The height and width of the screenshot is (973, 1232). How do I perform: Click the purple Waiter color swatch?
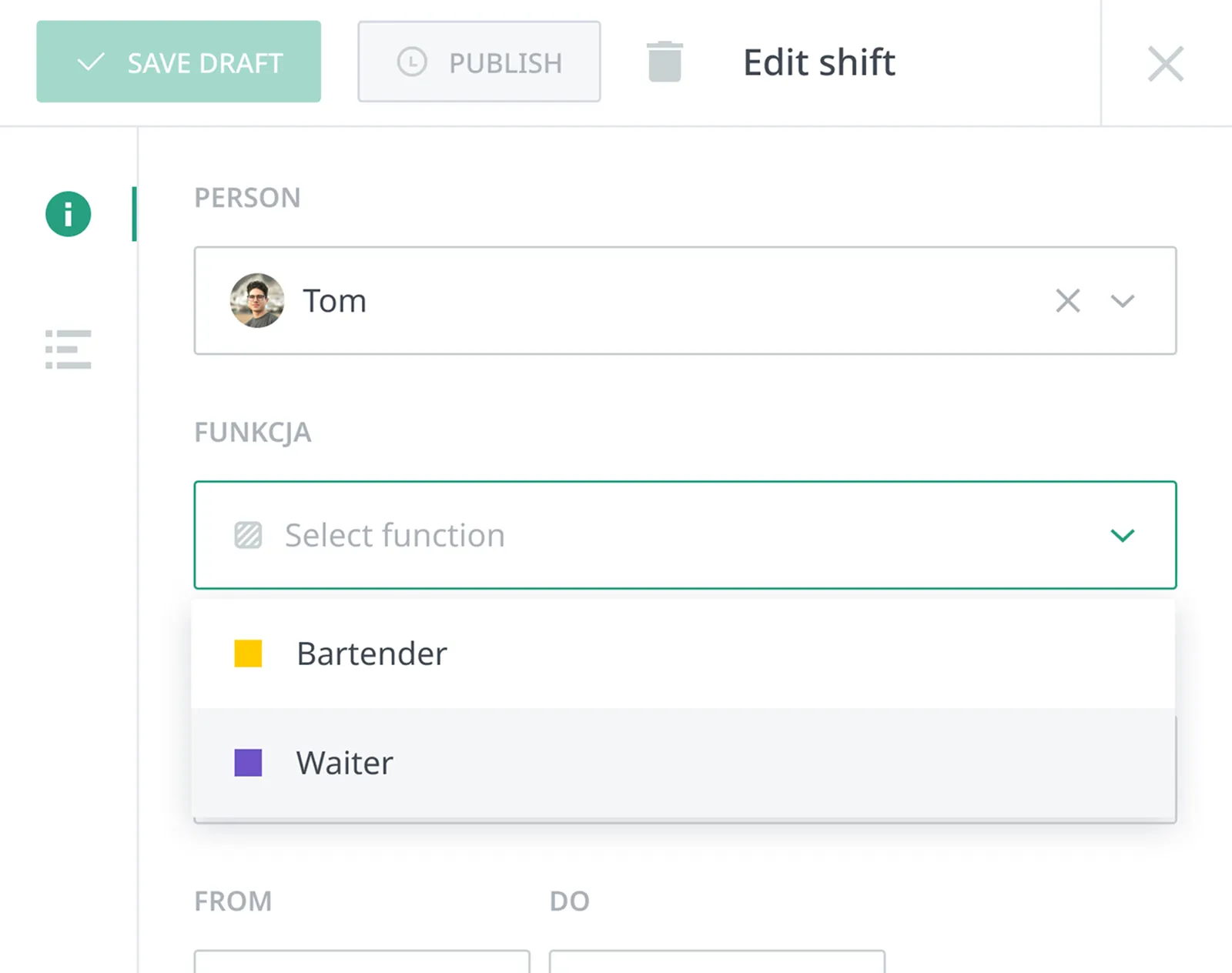[x=248, y=763]
